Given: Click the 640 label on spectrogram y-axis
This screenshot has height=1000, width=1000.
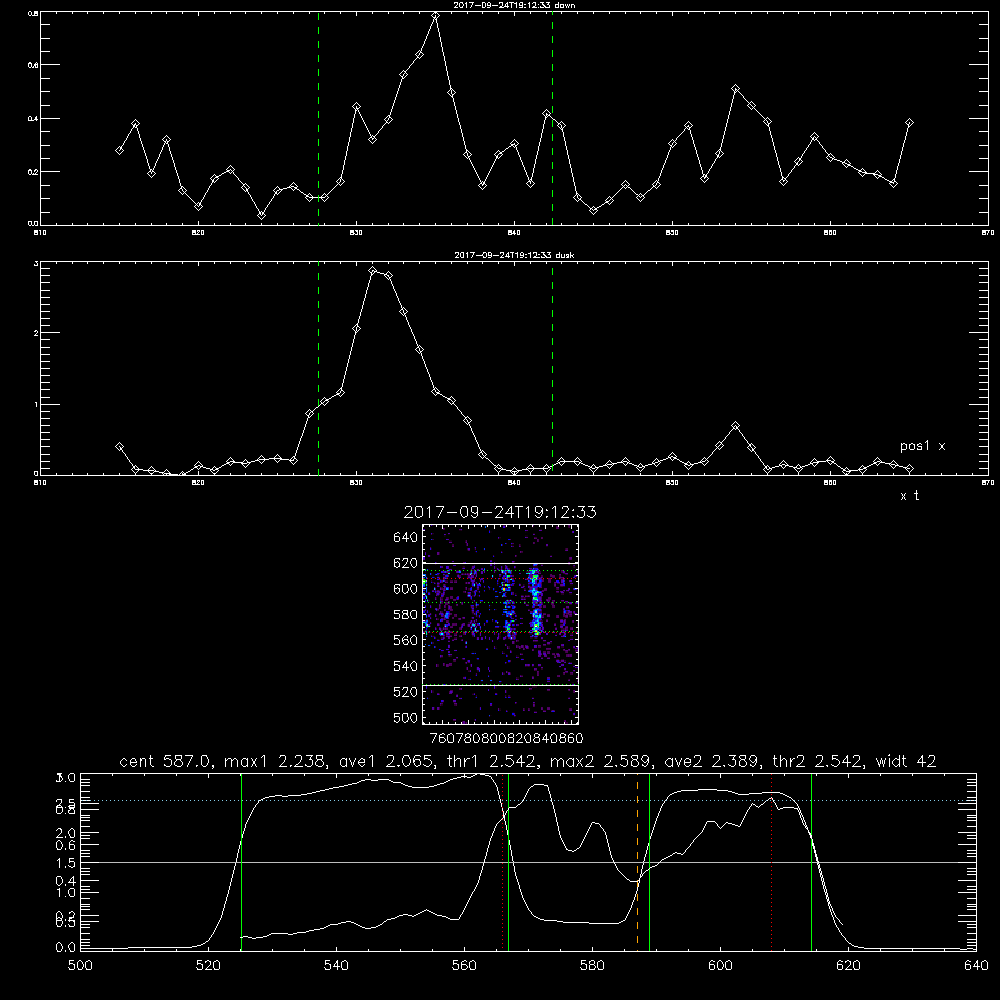Looking at the screenshot, I should pos(406,538).
